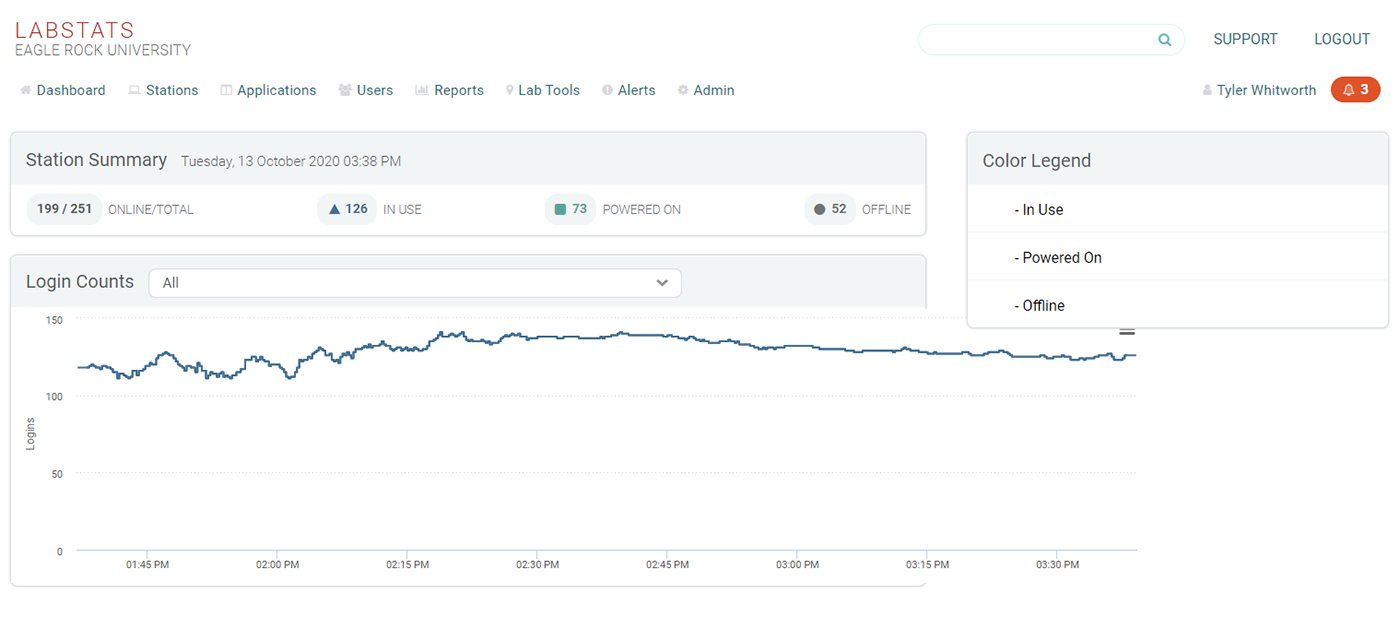The width and height of the screenshot is (1400, 629).
Task: Open the Lab Tools menu
Action: pos(543,90)
